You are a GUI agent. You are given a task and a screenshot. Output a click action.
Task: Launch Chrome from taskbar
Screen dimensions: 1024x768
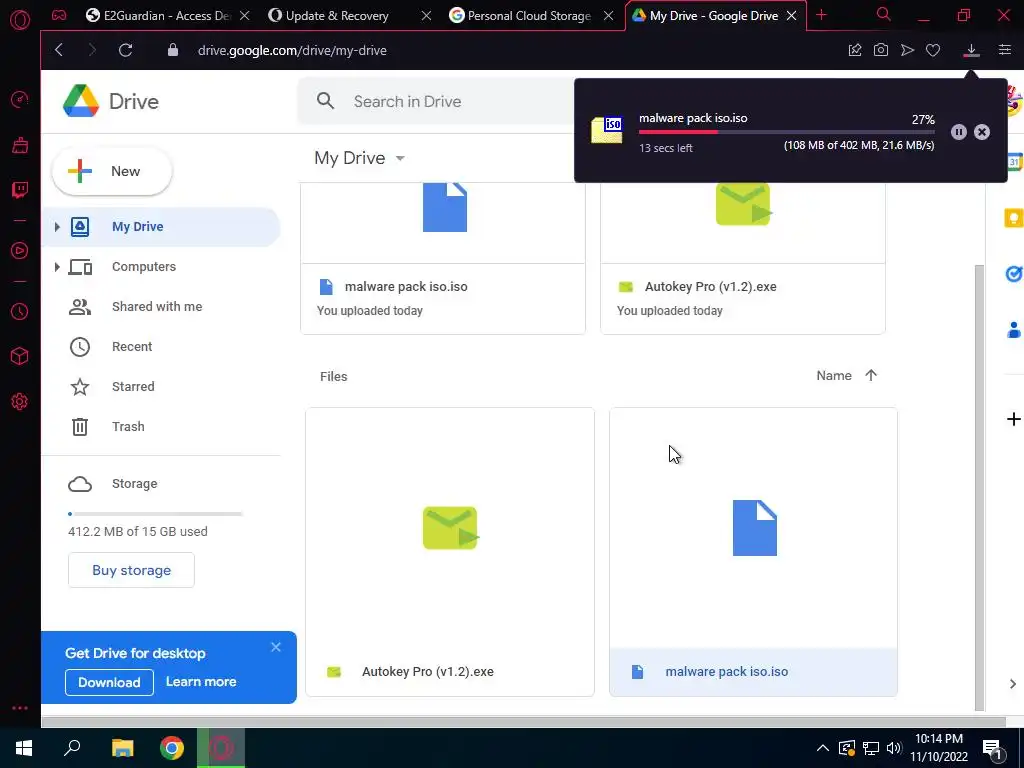coord(172,748)
